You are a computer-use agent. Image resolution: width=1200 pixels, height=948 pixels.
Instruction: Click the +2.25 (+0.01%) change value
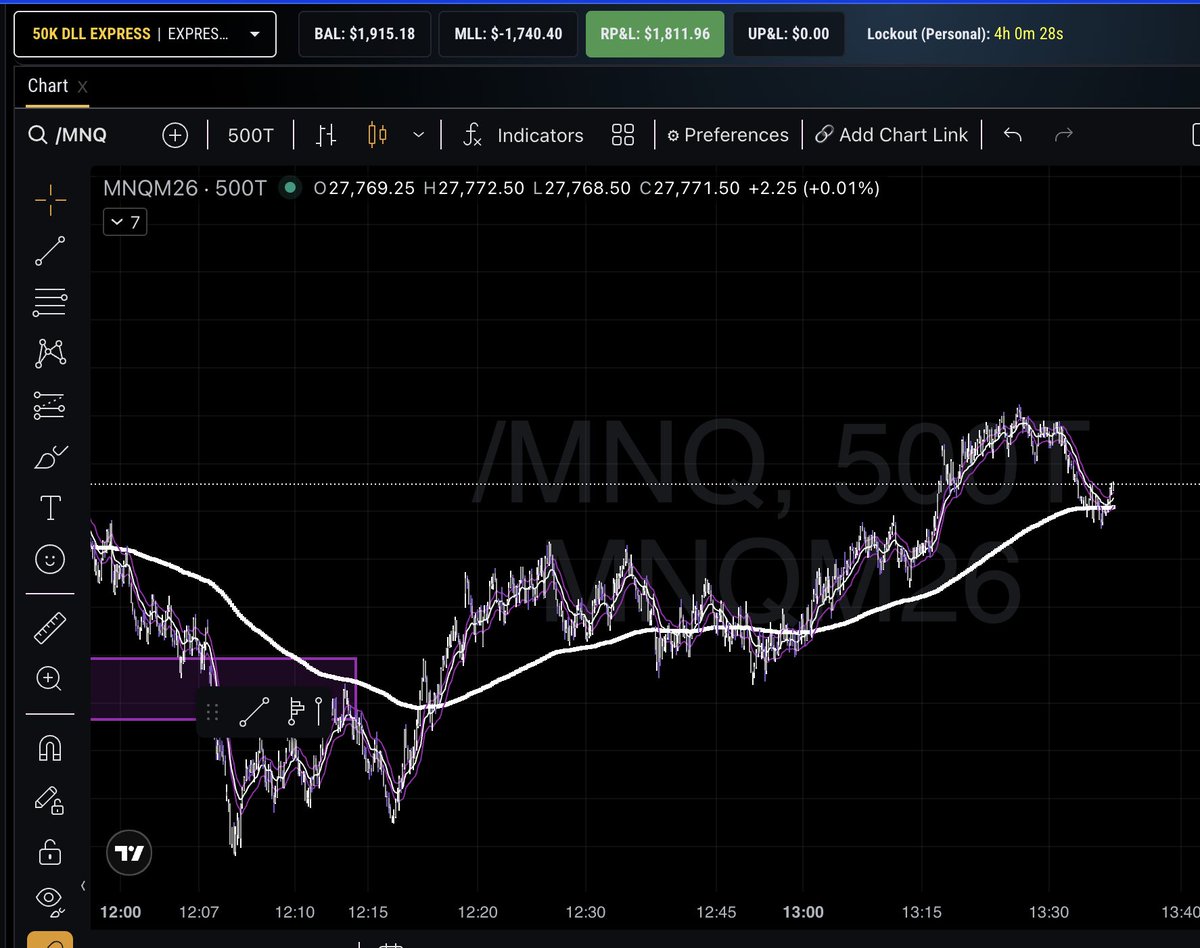click(x=814, y=187)
